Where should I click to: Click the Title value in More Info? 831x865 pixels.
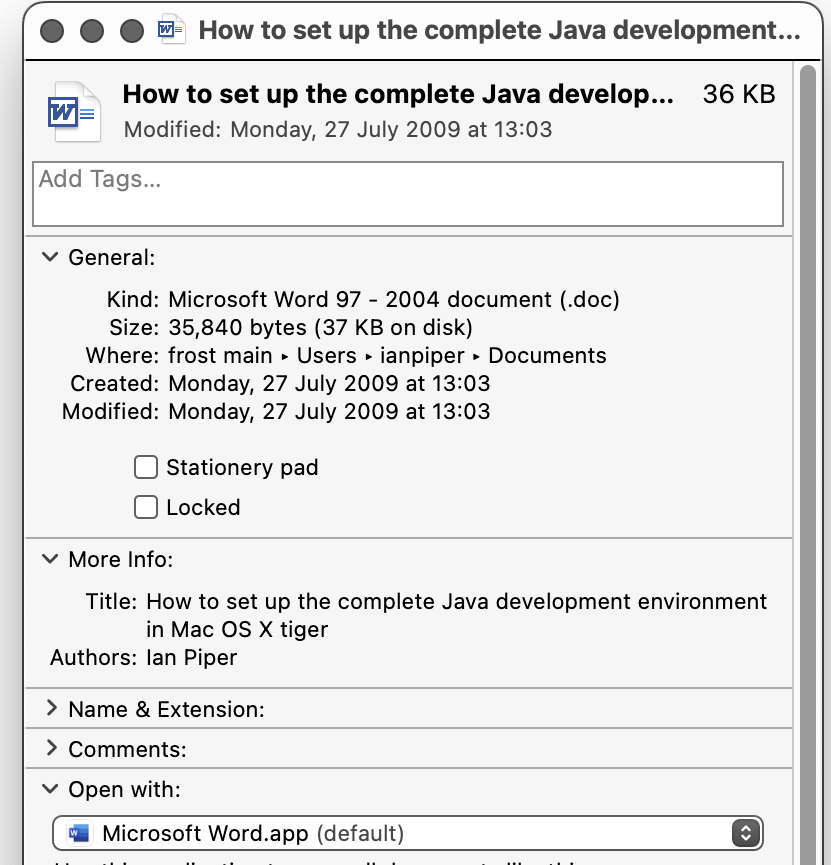456,615
